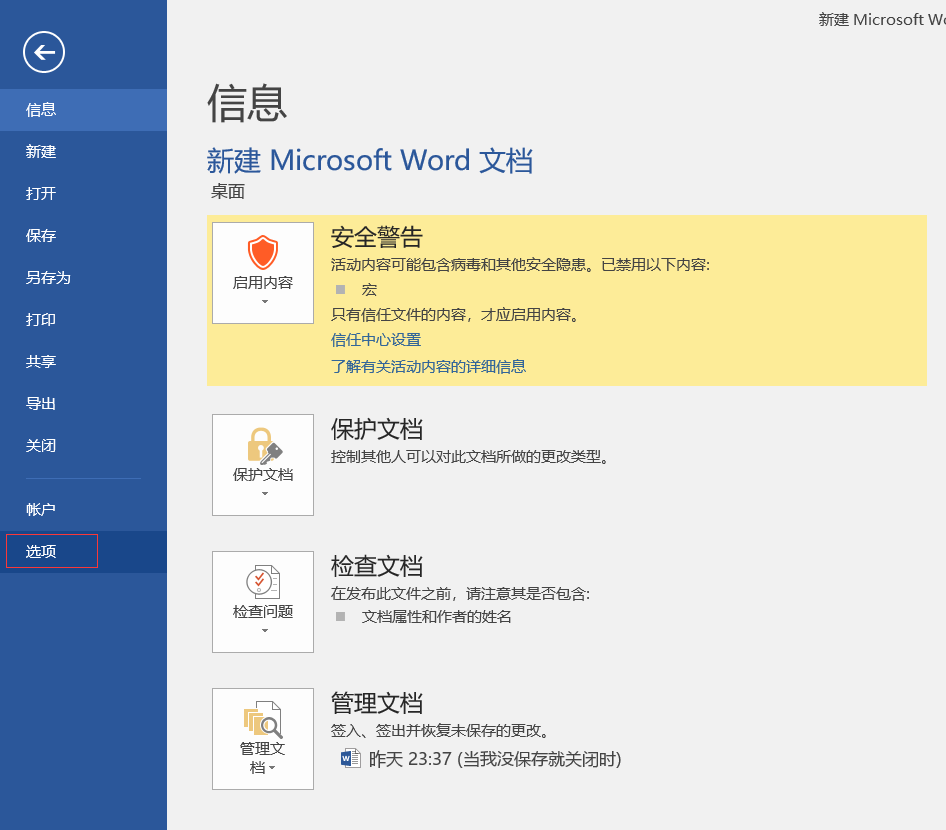This screenshot has width=946, height=830.
Task: Click the document title 新建 Microsoft Word 文档
Action: point(370,161)
